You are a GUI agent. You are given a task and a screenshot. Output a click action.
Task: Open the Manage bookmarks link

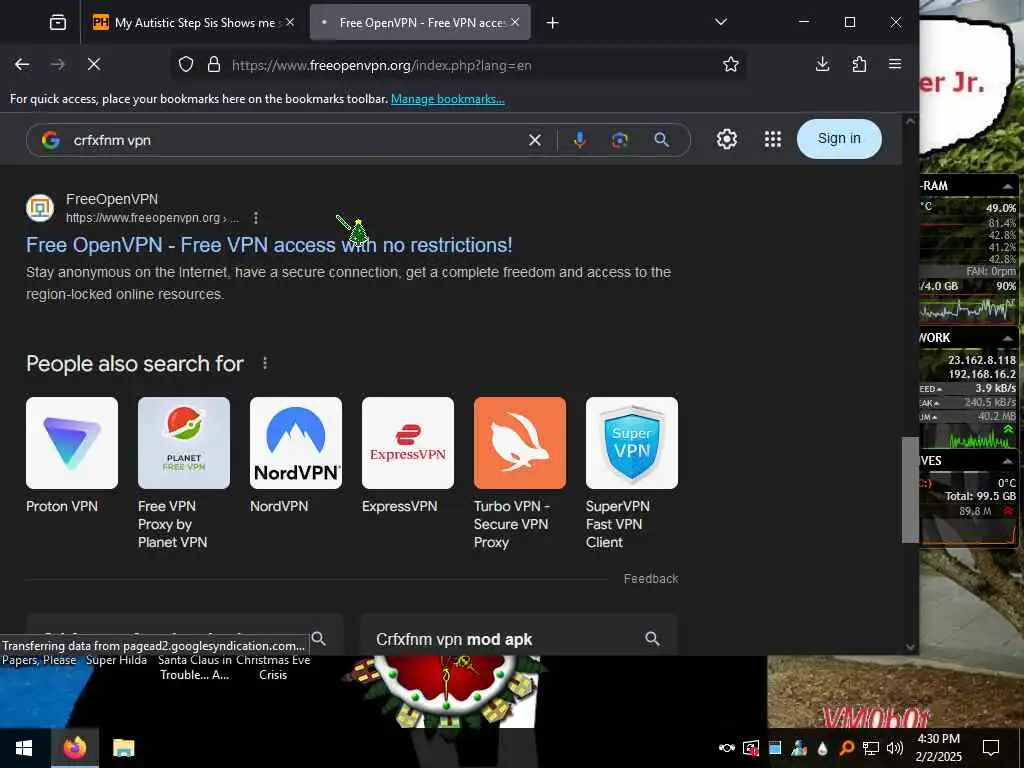447,99
